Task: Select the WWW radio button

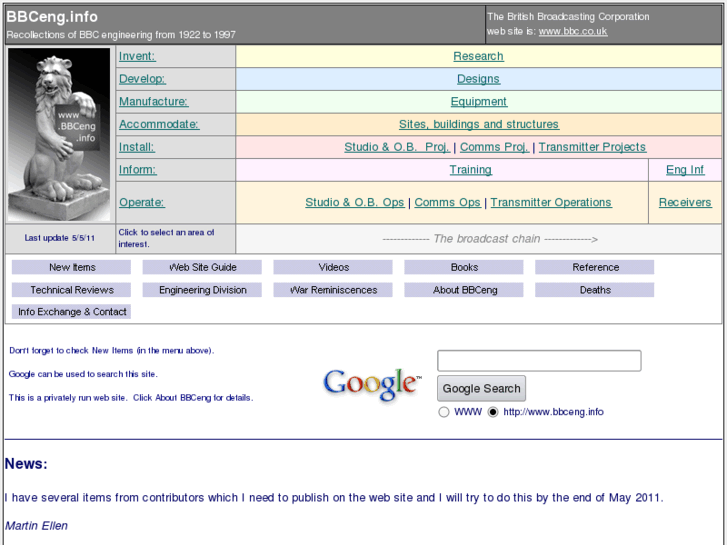Action: coord(444,412)
